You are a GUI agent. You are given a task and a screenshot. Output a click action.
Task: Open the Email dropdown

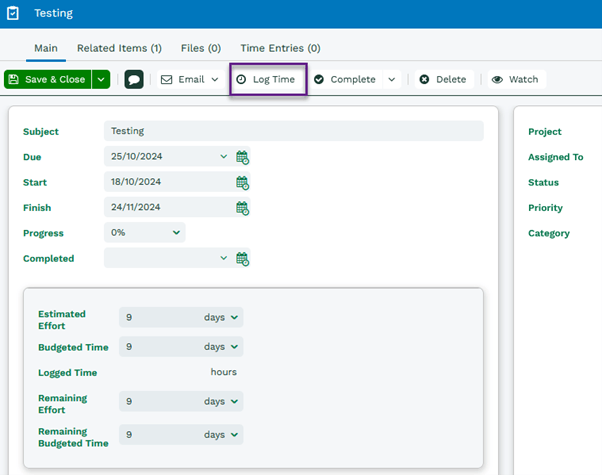pos(190,79)
